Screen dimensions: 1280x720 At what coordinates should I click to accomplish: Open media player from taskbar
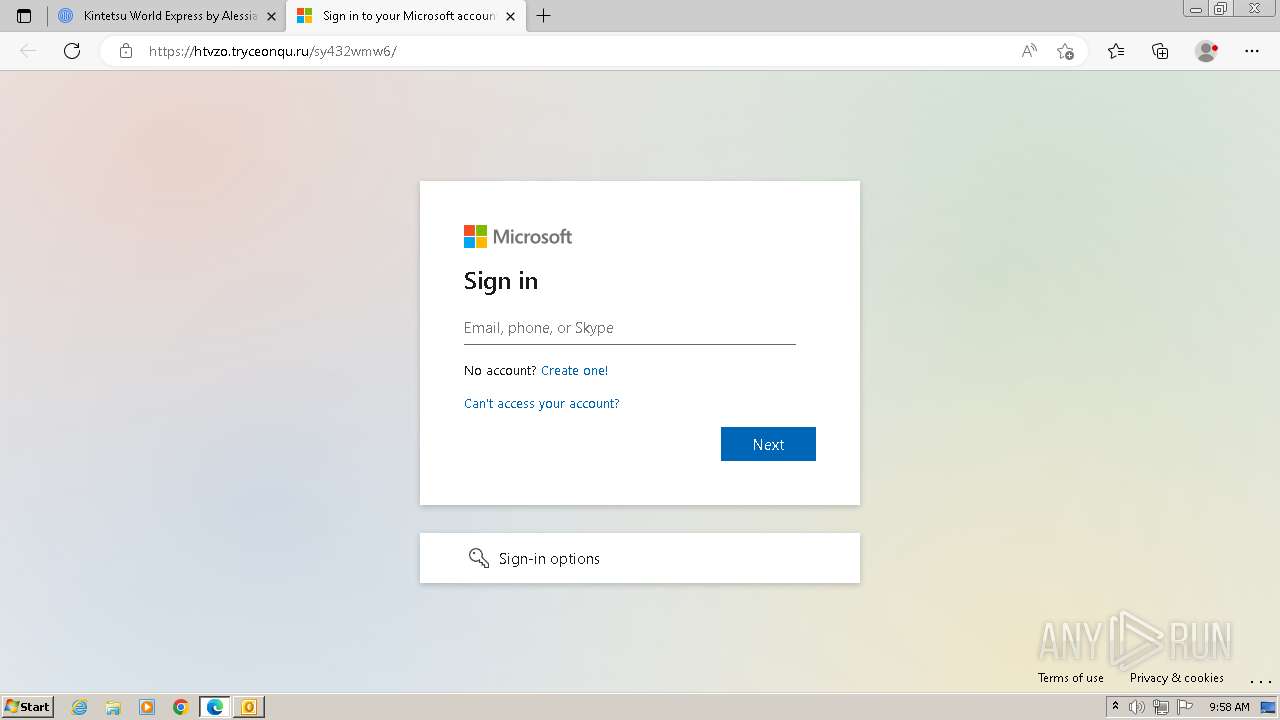tap(147, 707)
